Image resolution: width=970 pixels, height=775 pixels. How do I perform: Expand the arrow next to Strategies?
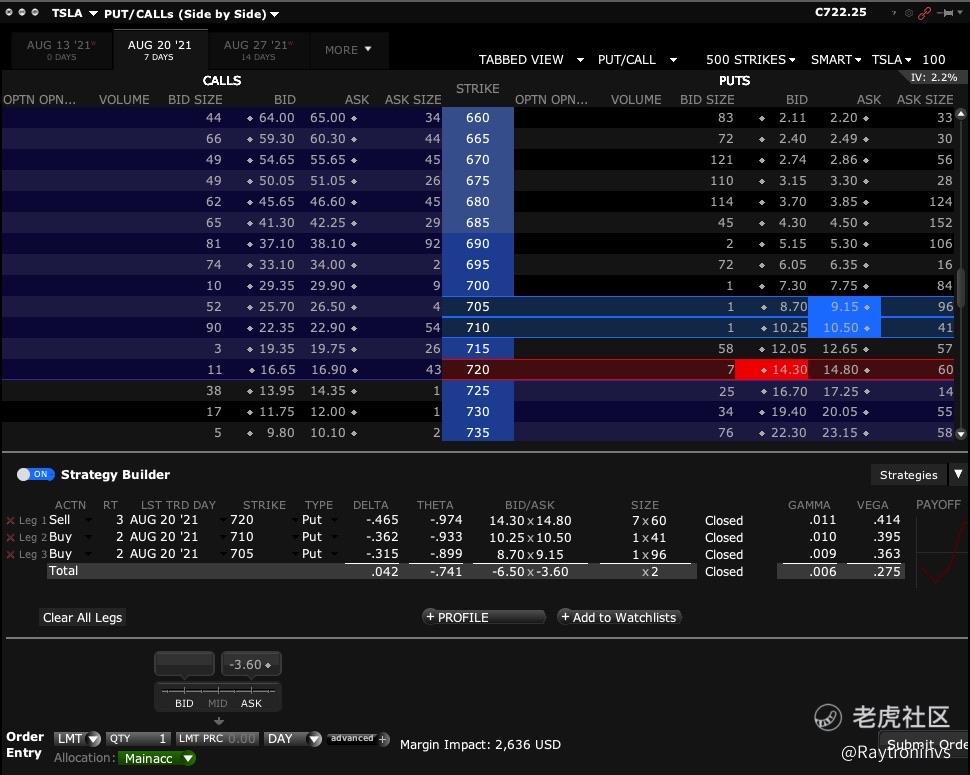click(958, 474)
